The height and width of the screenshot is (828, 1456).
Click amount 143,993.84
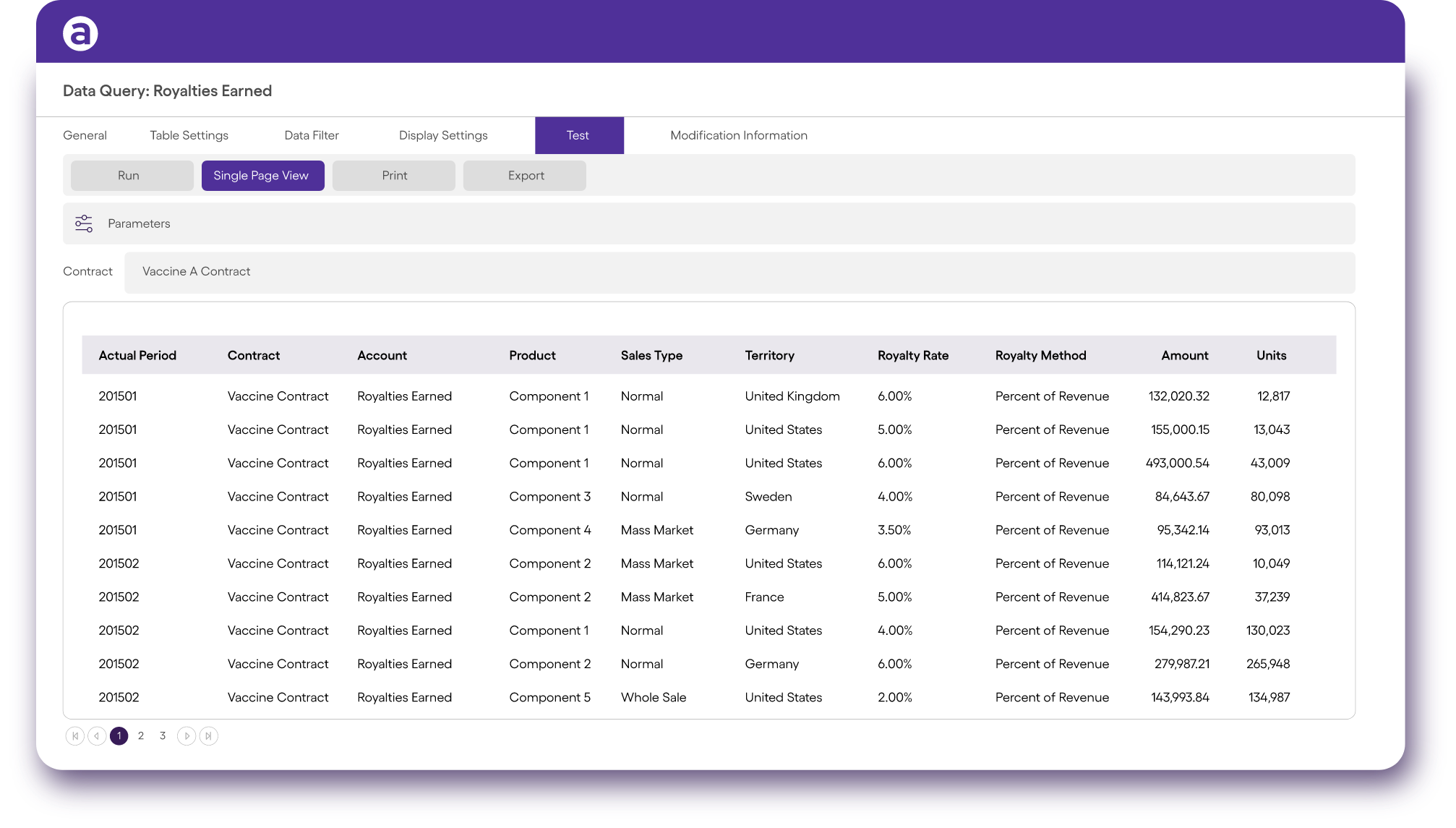[x=1180, y=698]
